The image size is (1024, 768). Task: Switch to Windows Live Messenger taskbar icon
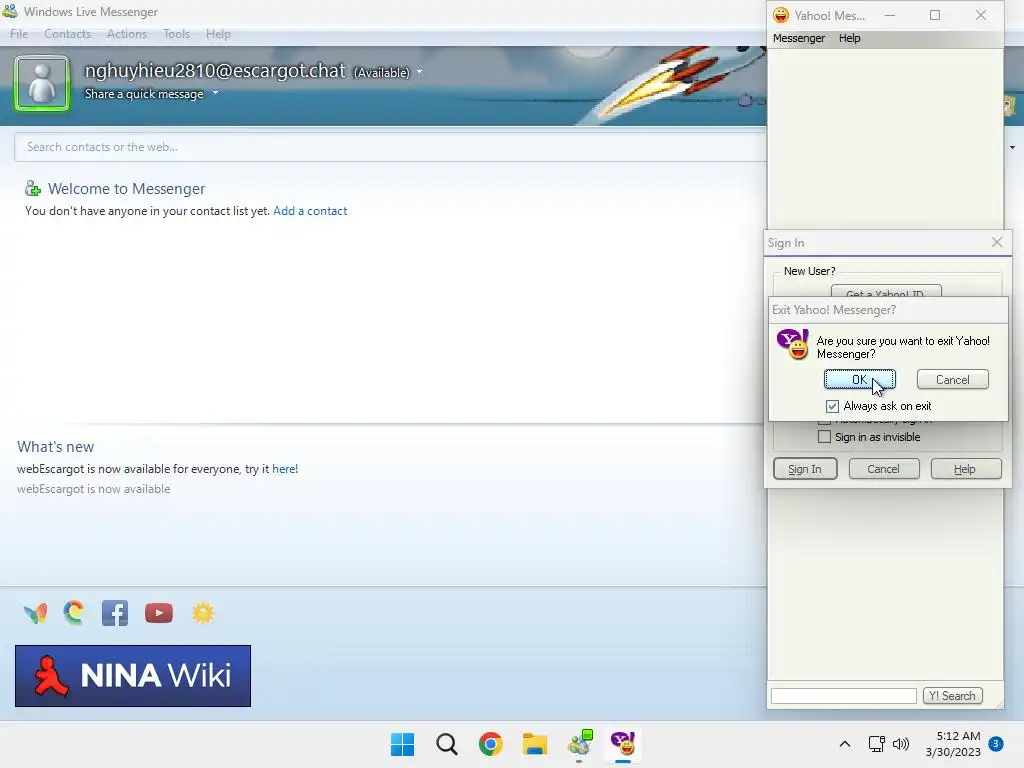coord(579,744)
